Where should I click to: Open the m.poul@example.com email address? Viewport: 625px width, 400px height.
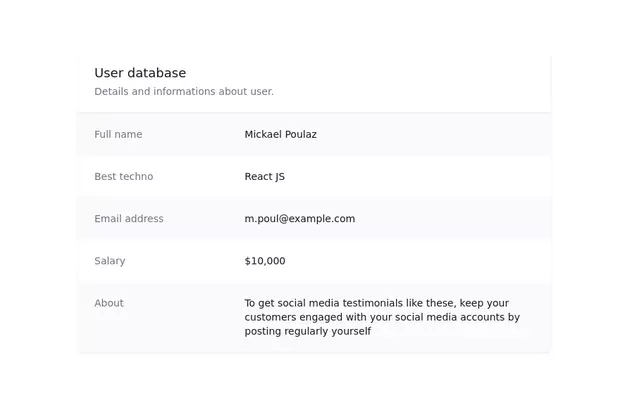pyautogui.click(x=299, y=219)
